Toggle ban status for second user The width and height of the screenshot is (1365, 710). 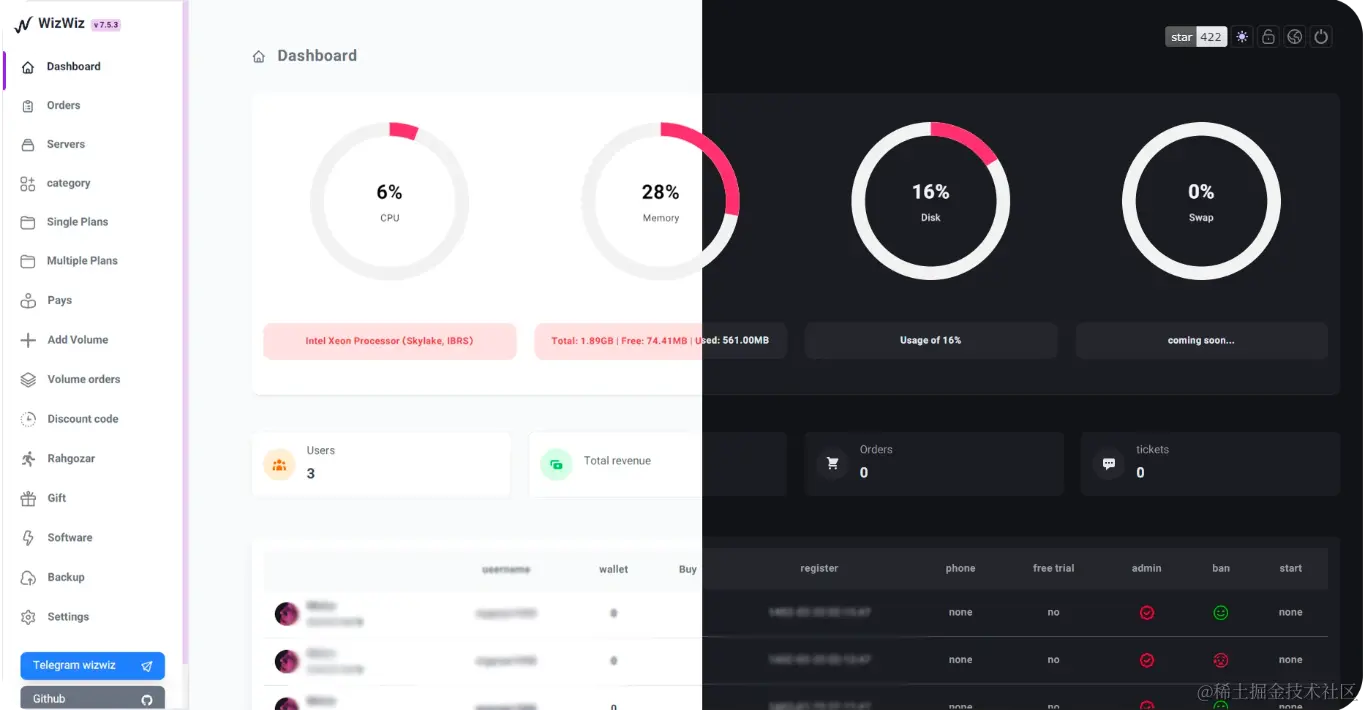(1220, 660)
